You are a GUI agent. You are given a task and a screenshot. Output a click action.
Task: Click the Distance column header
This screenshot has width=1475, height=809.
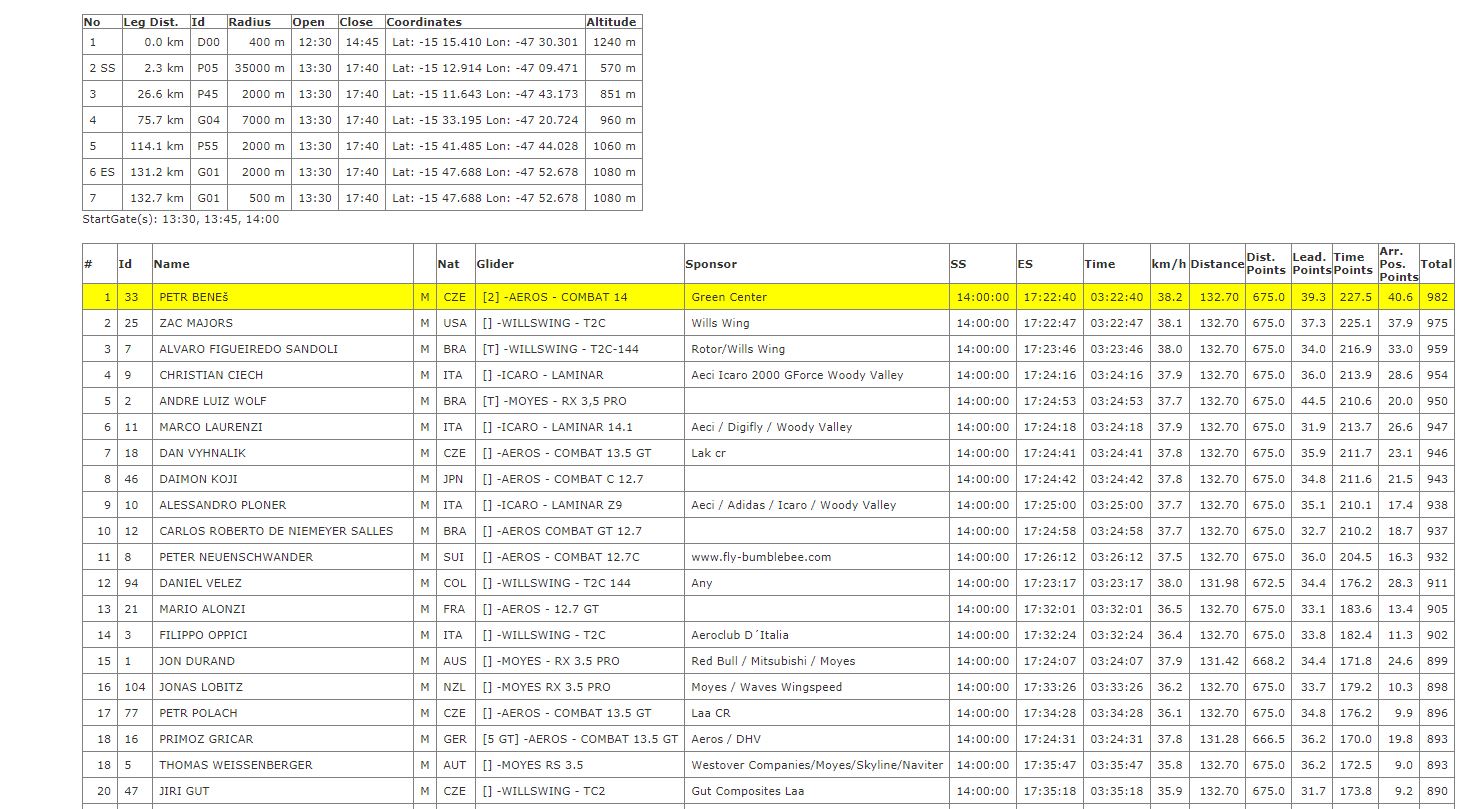1217,264
